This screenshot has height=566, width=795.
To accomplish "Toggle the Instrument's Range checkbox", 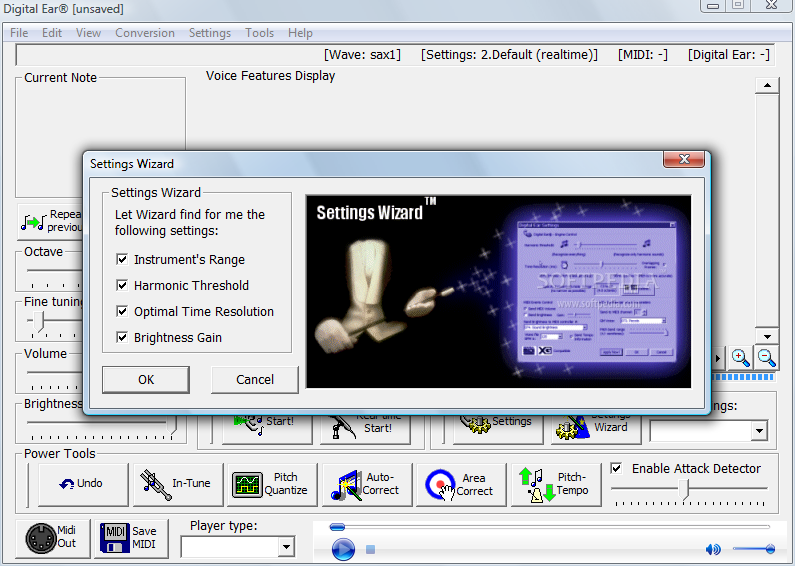I will (122, 260).
